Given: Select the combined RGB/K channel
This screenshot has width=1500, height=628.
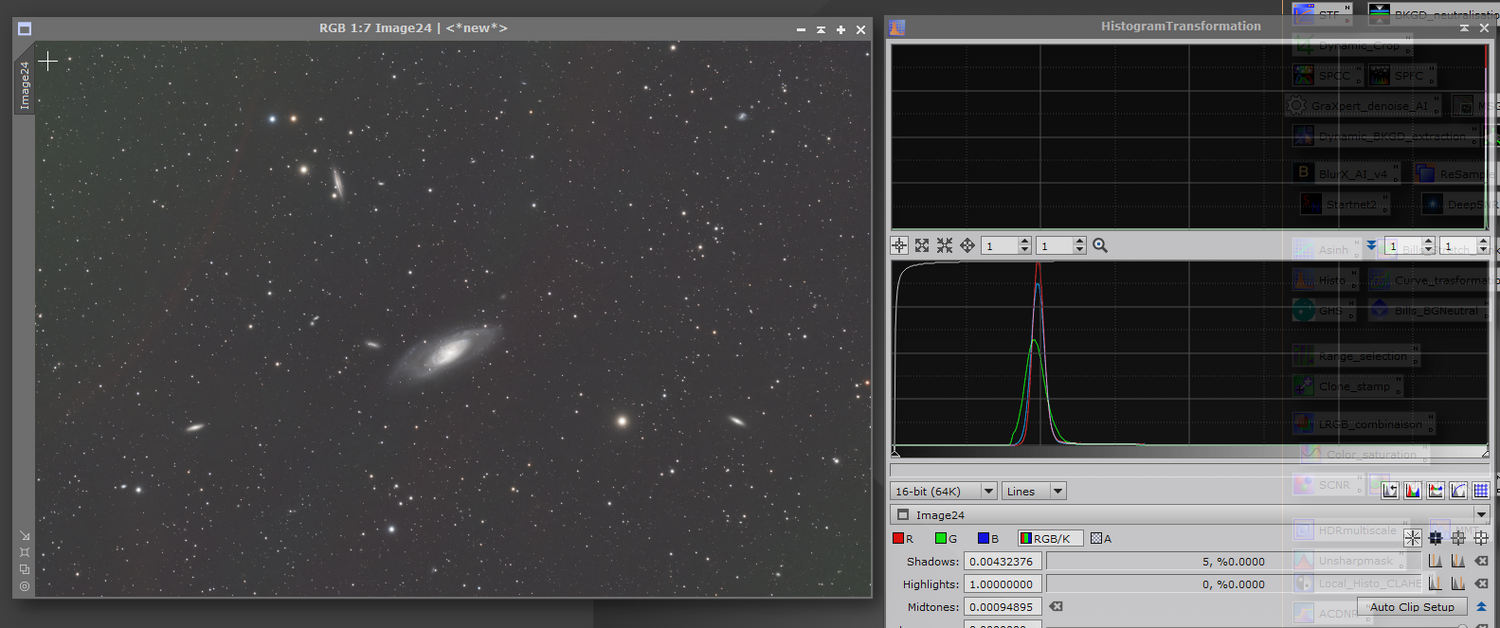Looking at the screenshot, I should [x=1050, y=539].
